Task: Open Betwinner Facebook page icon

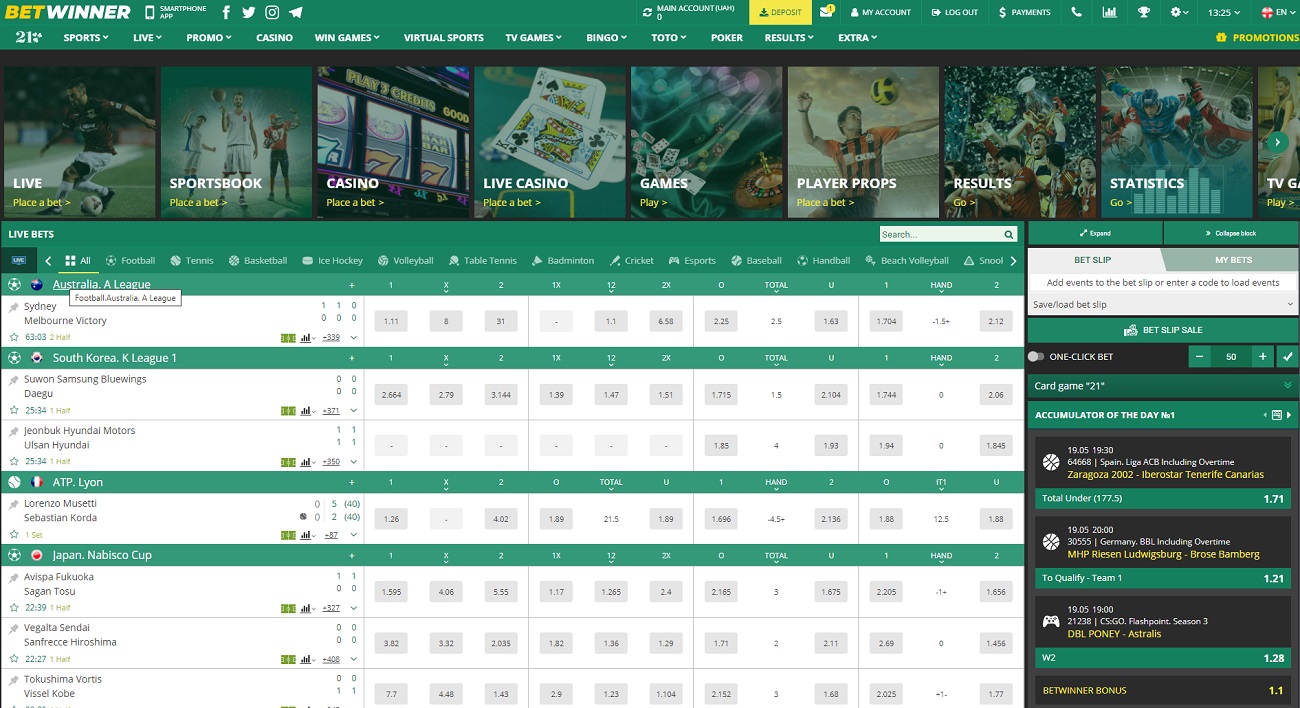Action: pyautogui.click(x=226, y=13)
